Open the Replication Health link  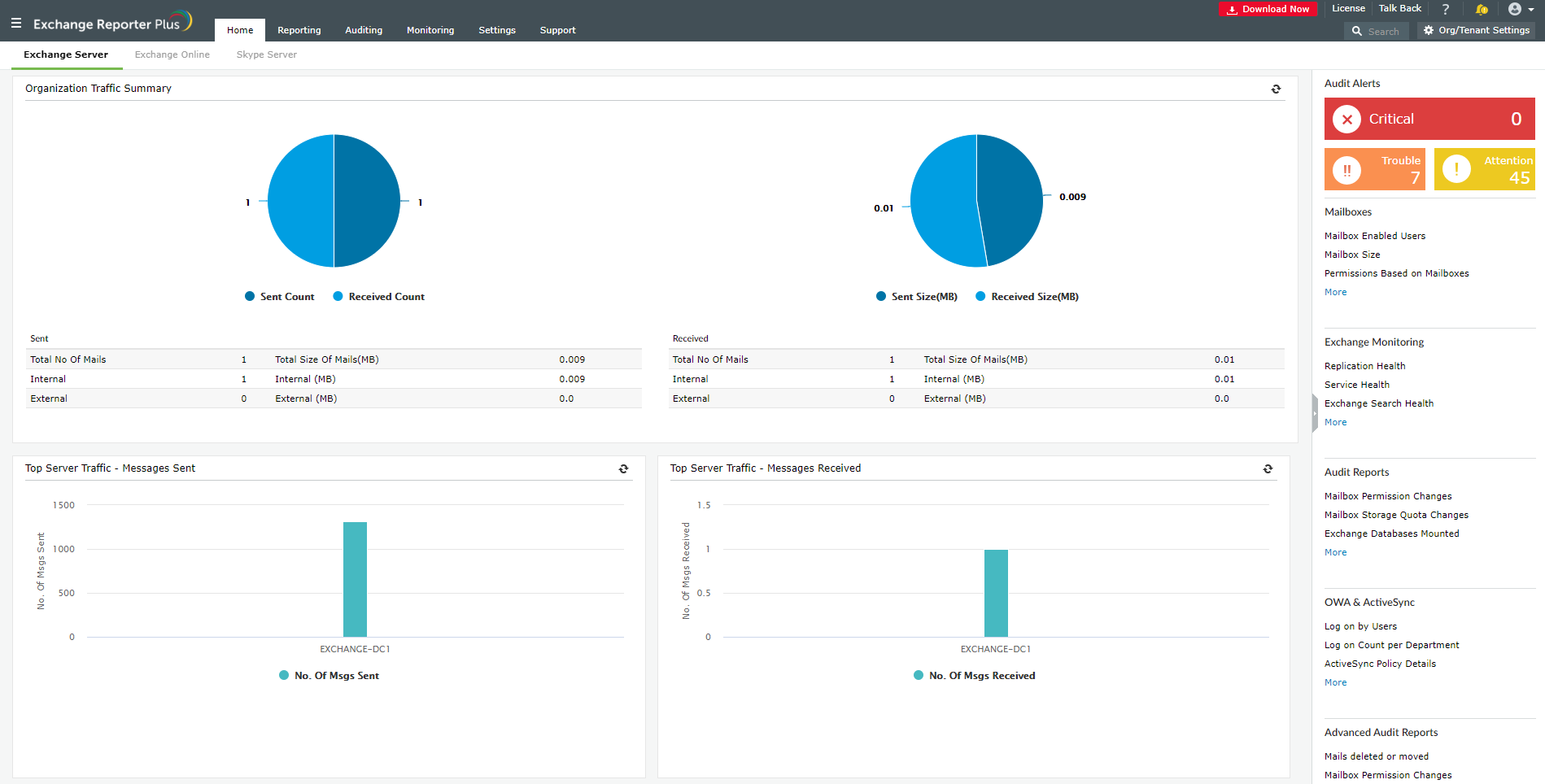point(1364,367)
